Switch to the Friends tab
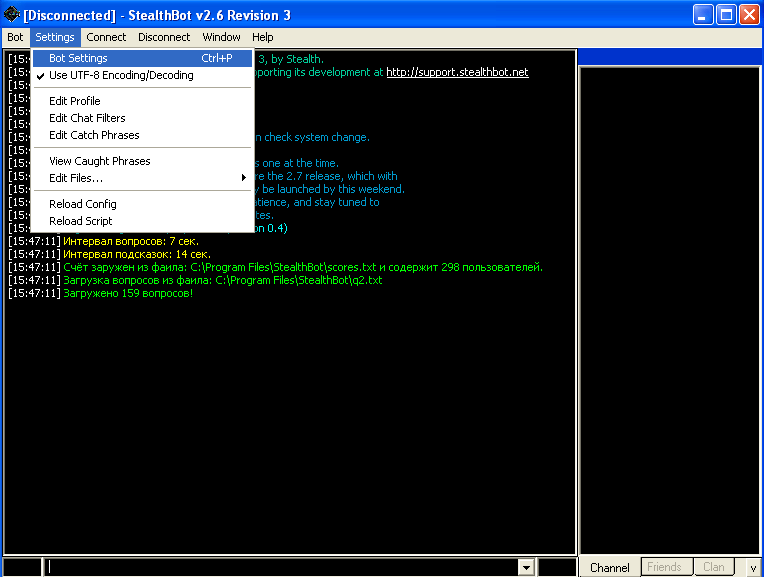 pos(665,567)
